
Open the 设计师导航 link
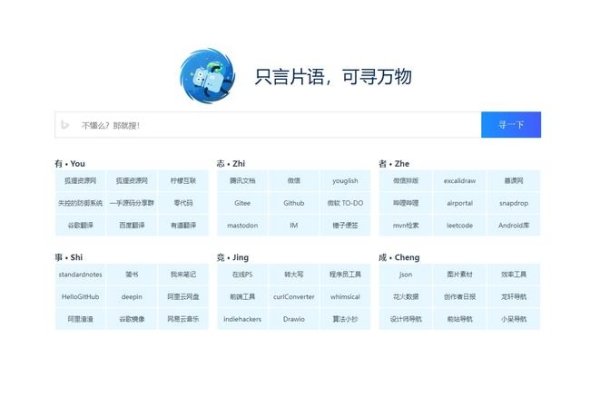pos(406,319)
